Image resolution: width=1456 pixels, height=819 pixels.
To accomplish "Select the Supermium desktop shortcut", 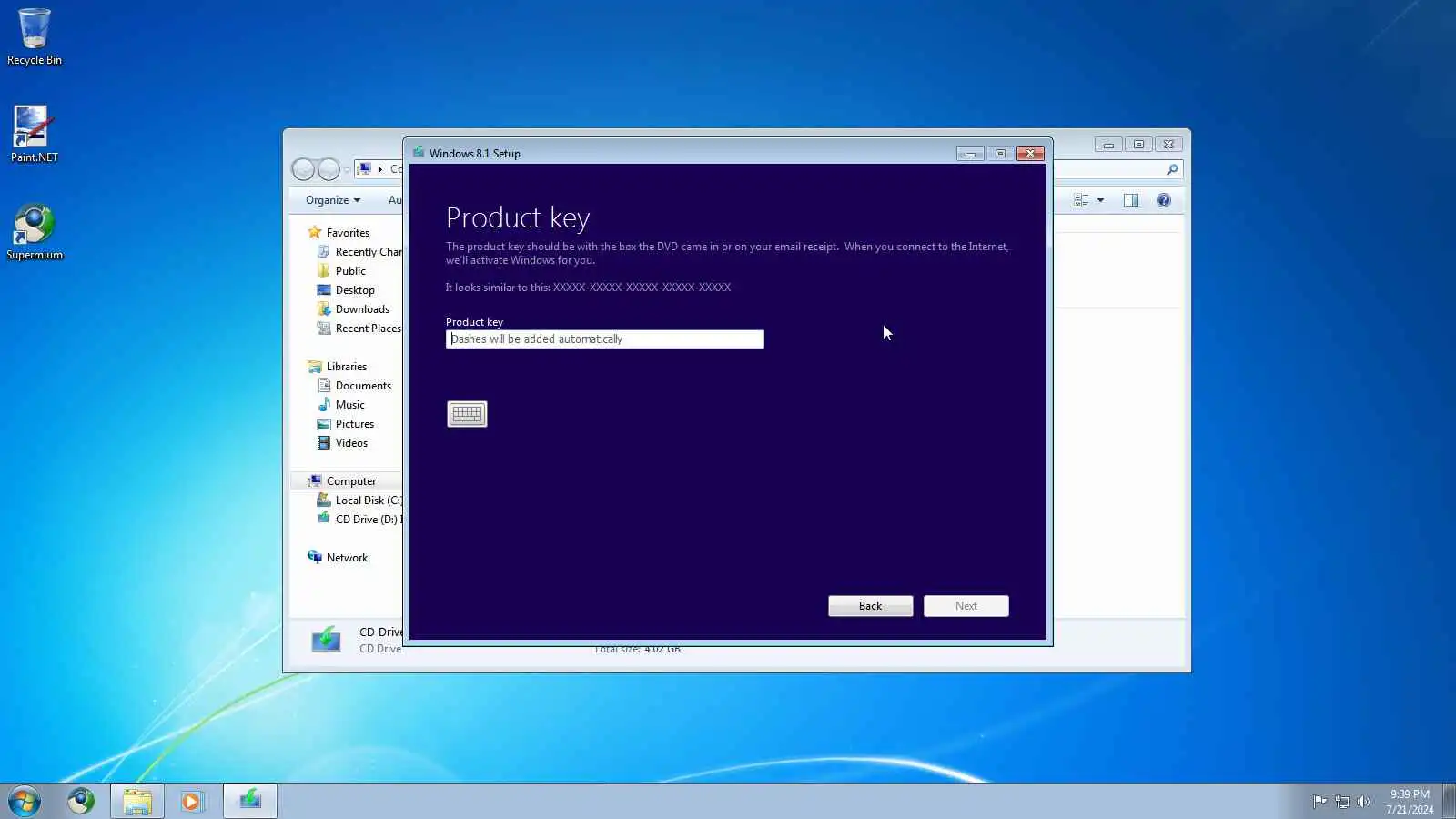I will click(x=35, y=232).
